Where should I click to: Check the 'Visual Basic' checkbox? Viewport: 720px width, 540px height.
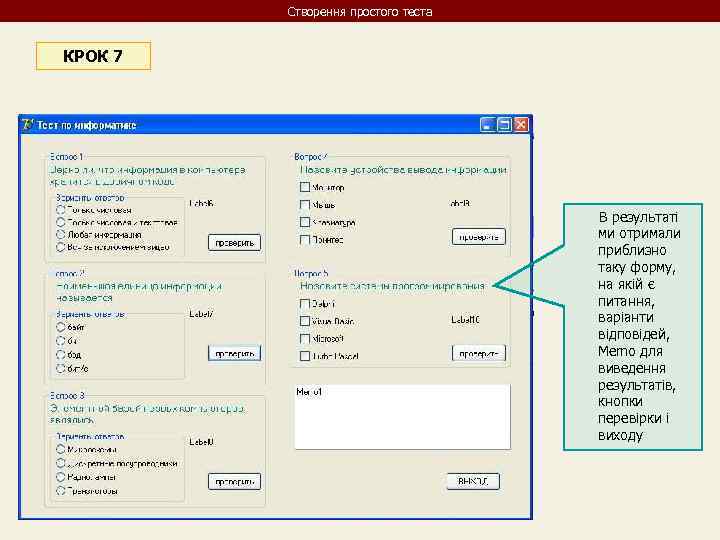tap(304, 321)
